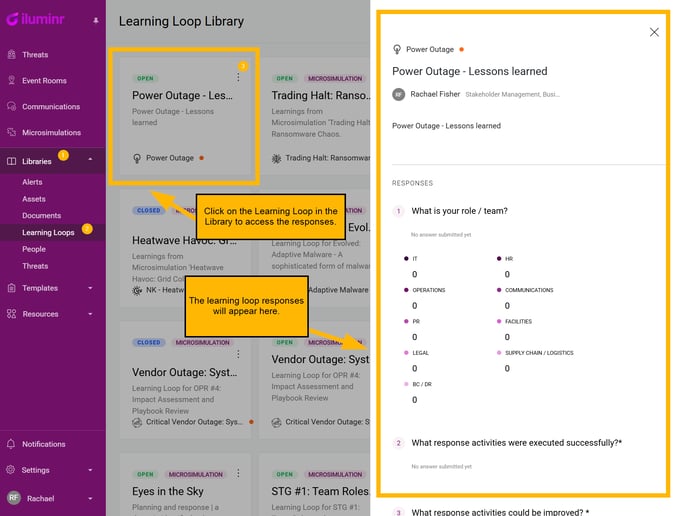Click the pin sidebar icon near iluminr logo
Image resolution: width=688 pixels, height=516 pixels.
tap(96, 21)
